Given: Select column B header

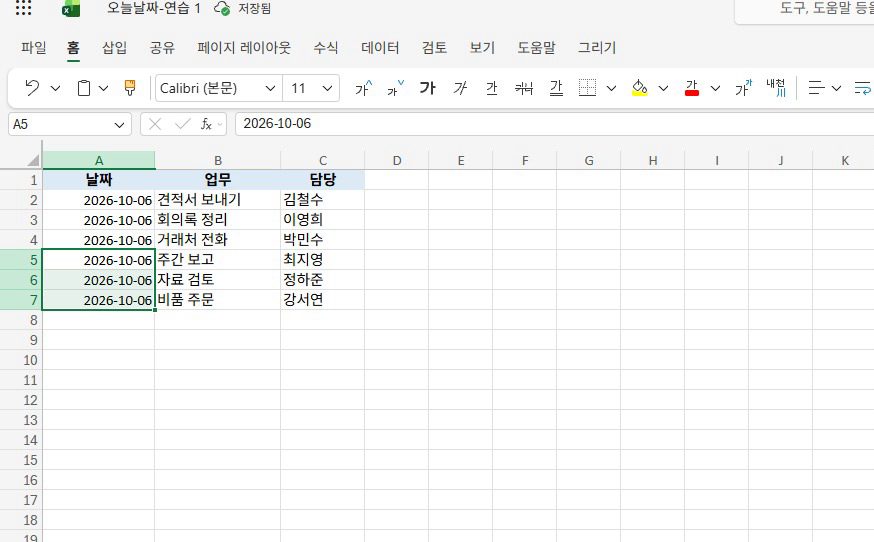Looking at the screenshot, I should 218,161.
